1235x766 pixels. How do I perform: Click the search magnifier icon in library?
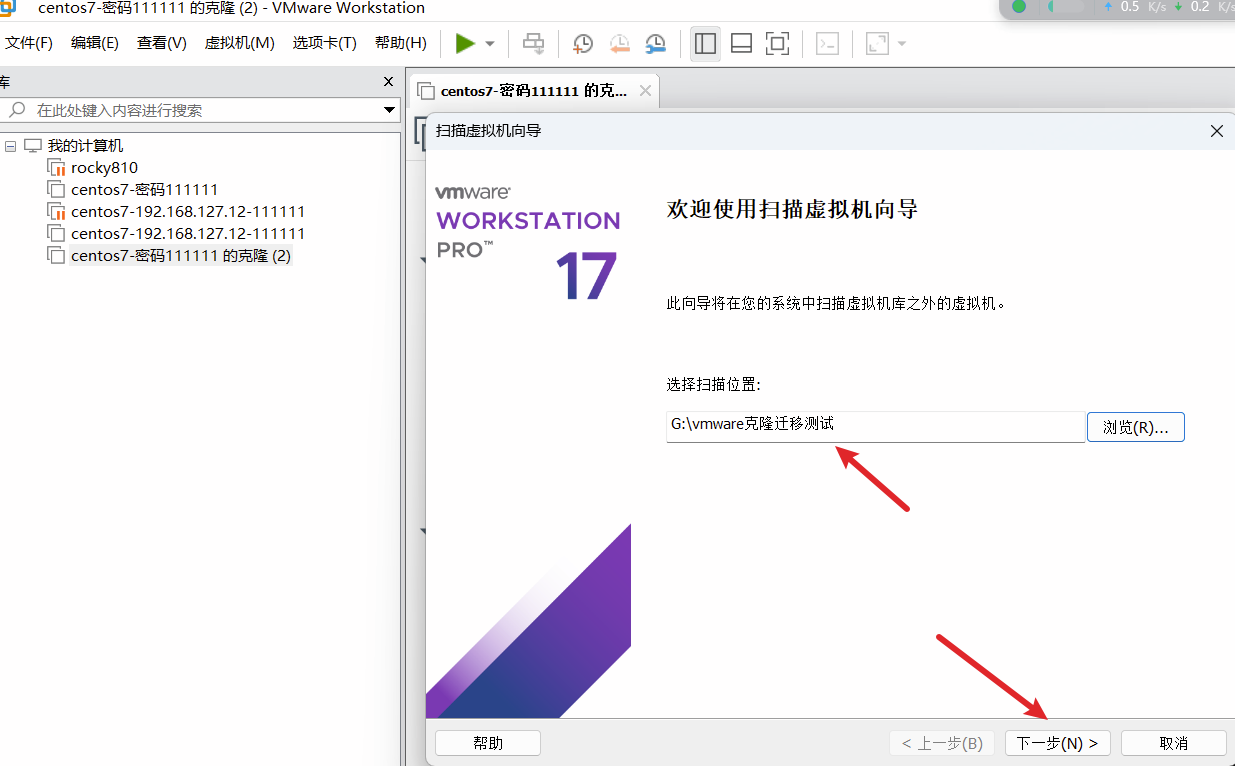(17, 110)
